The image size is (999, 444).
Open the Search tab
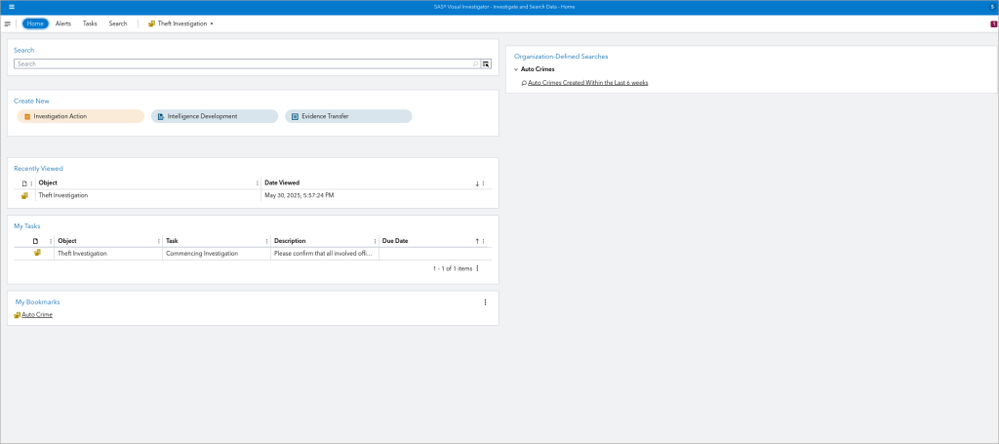[x=118, y=24]
